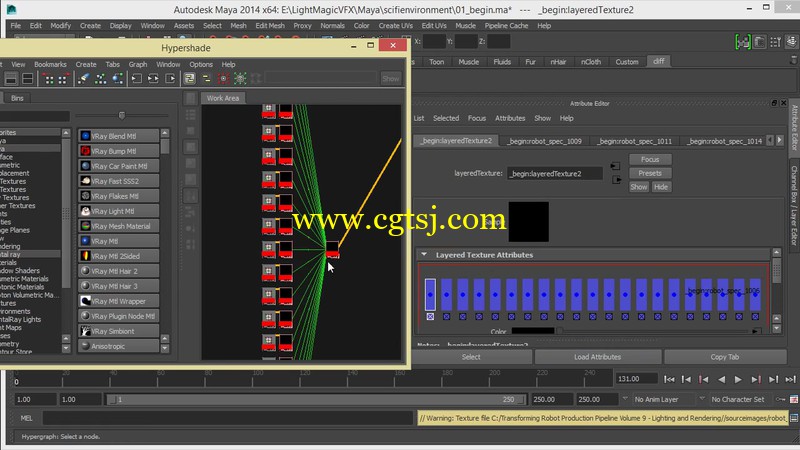This screenshot has height=450, width=800.
Task: Click scroll-down arrow of Attribute Editor panel
Action: click(777, 329)
